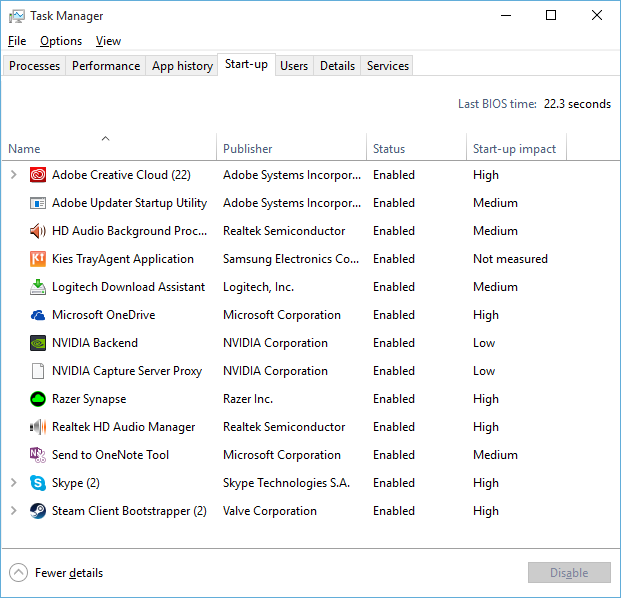Open the File menu
This screenshot has width=621, height=598.
tap(17, 41)
